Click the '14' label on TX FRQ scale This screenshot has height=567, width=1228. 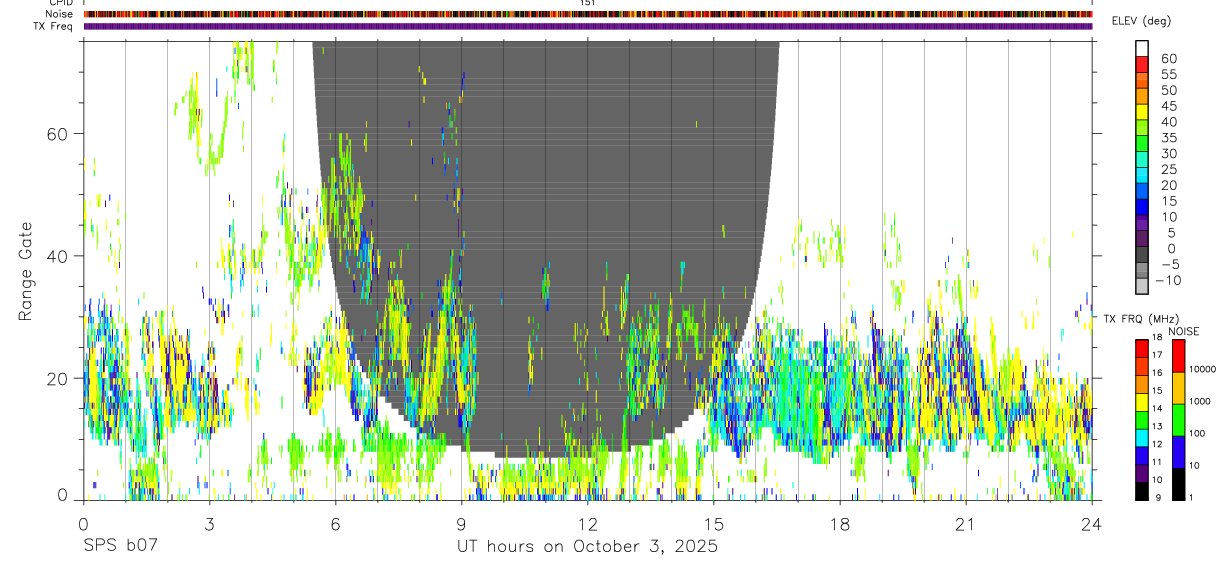(1157, 408)
